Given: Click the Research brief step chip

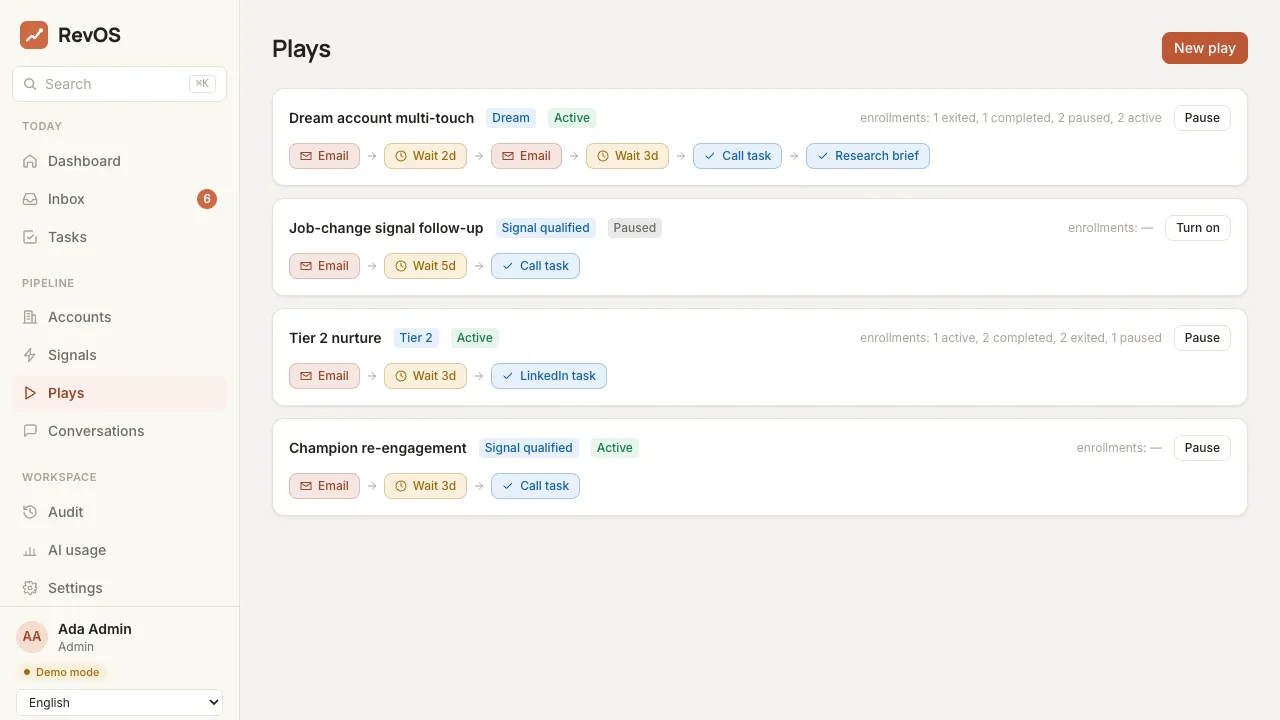Looking at the screenshot, I should [x=868, y=156].
